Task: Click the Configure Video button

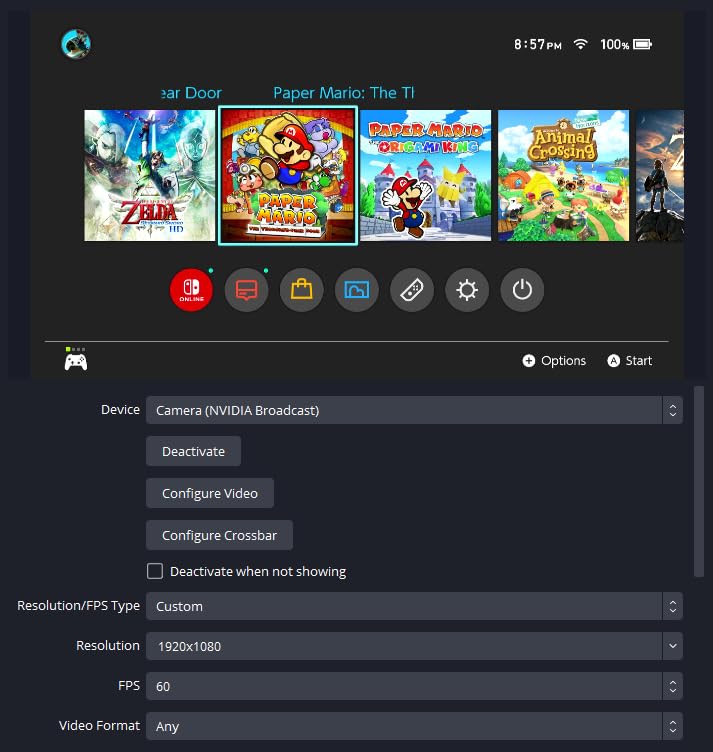Action: pyautogui.click(x=210, y=493)
